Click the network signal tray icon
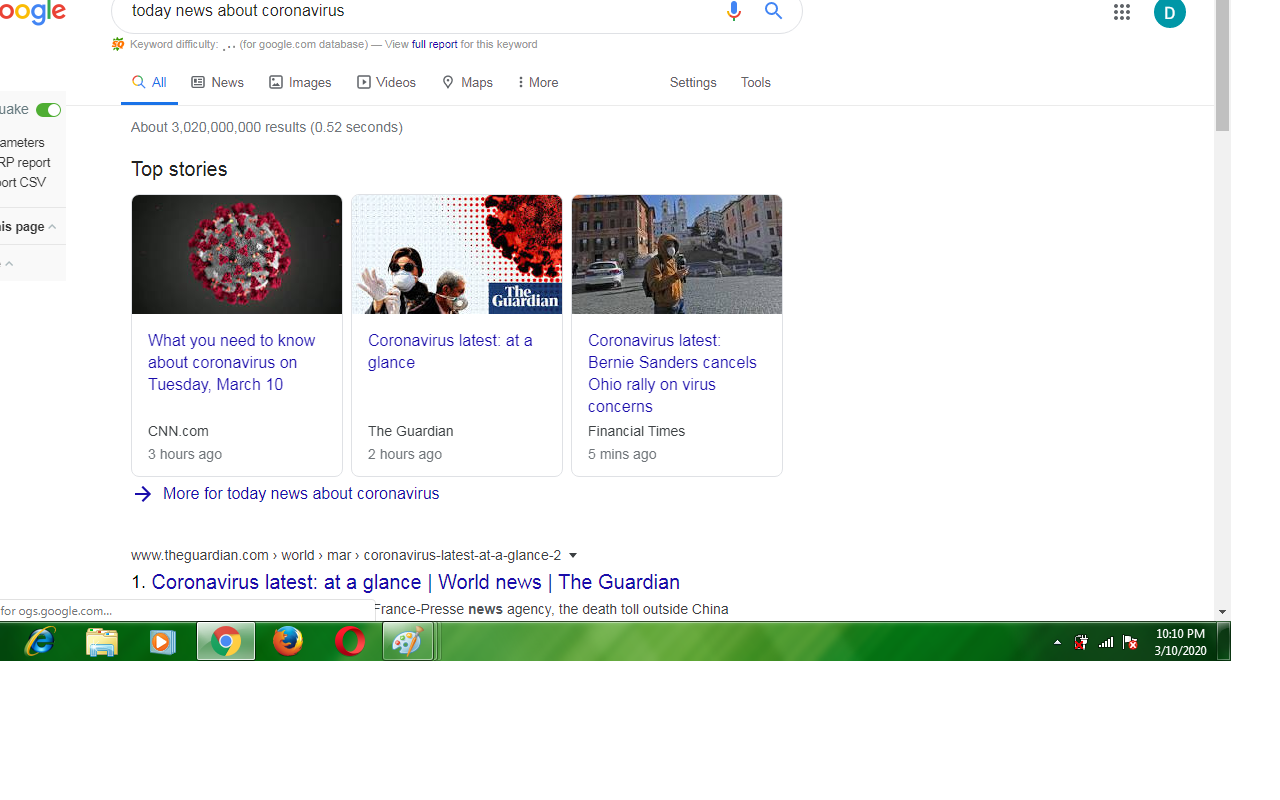The height and width of the screenshot is (800, 1280). pos(1106,643)
